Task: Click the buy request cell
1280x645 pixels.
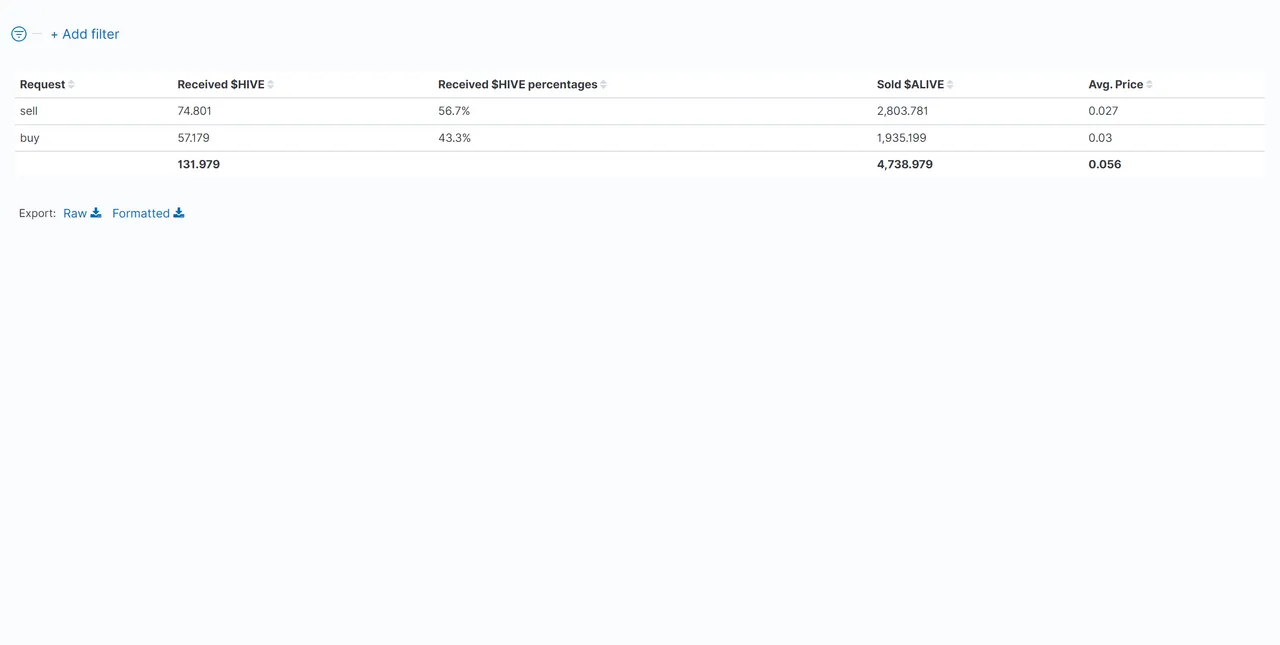Action: 30,138
